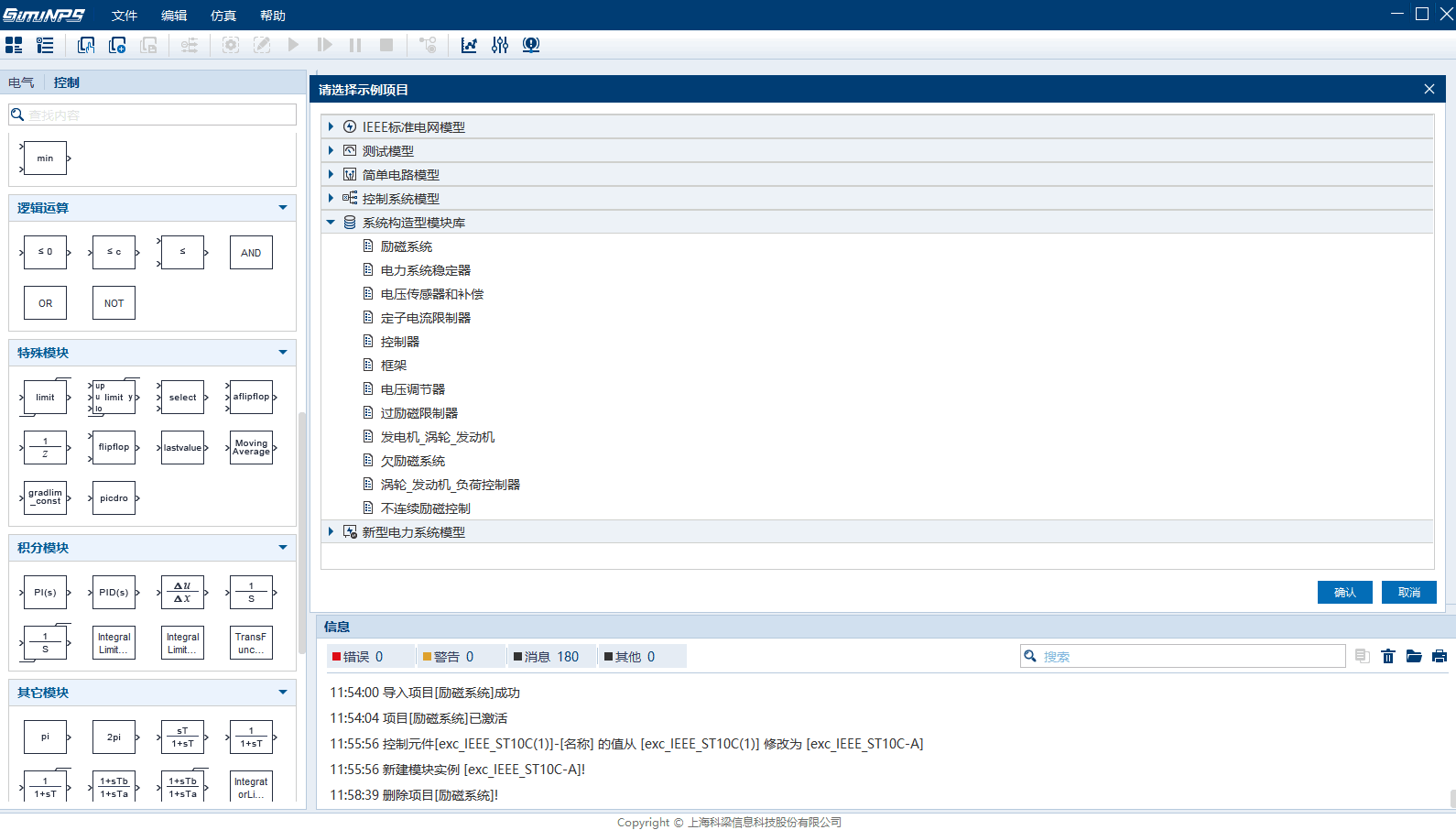Viewport: 1456px width, 830px height.
Task: Switch to the tile grid view icon
Action: click(x=14, y=45)
